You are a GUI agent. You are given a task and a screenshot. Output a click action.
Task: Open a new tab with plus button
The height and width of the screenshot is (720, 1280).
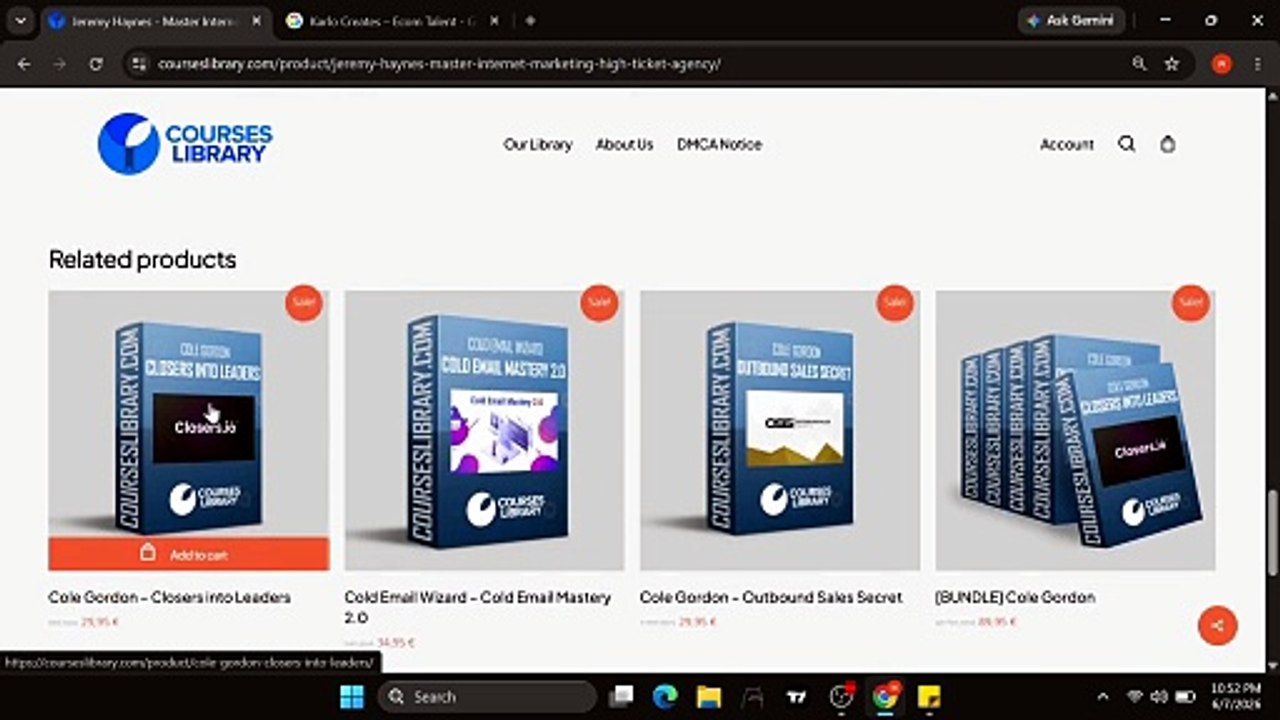[530, 20]
